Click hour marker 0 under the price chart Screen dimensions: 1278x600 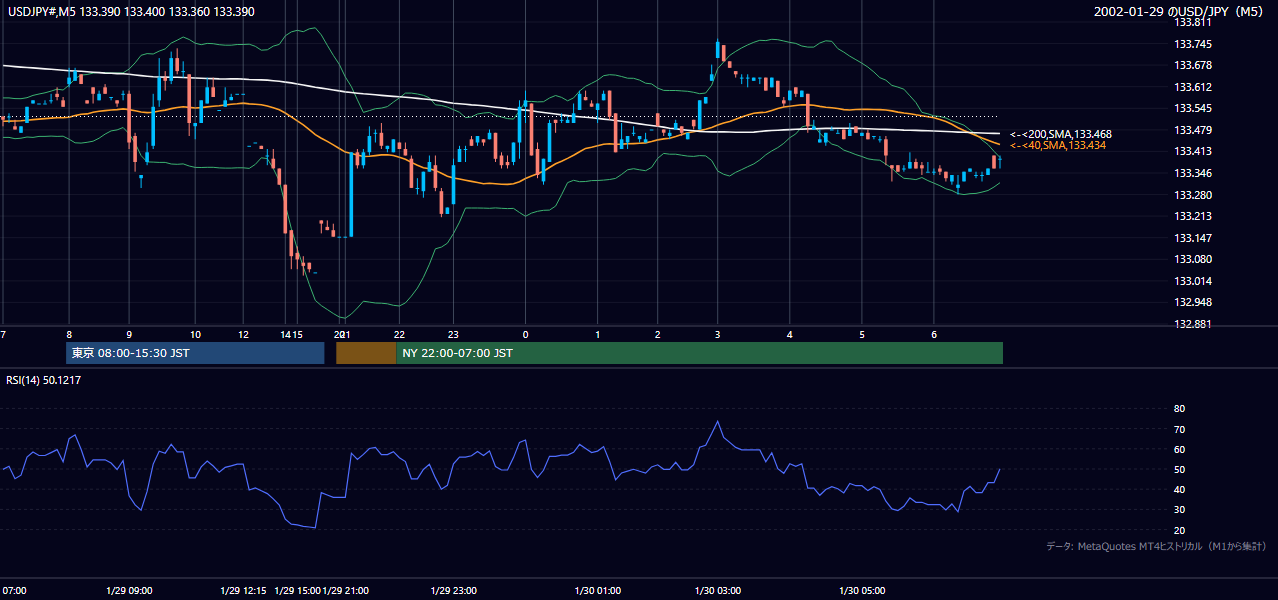(525, 334)
